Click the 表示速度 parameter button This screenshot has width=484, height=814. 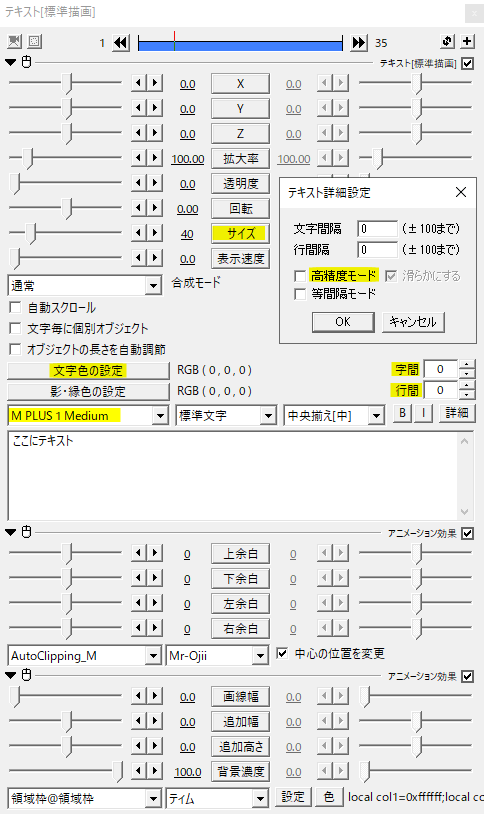(x=240, y=259)
